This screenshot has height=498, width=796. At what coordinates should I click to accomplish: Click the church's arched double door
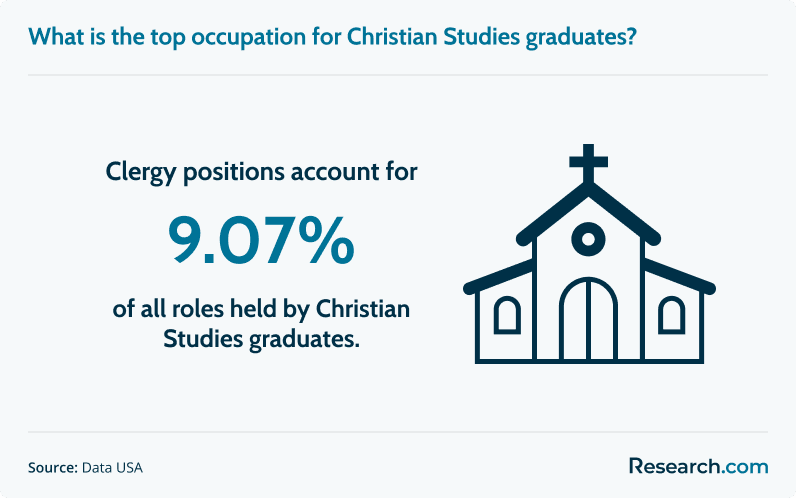(x=588, y=320)
